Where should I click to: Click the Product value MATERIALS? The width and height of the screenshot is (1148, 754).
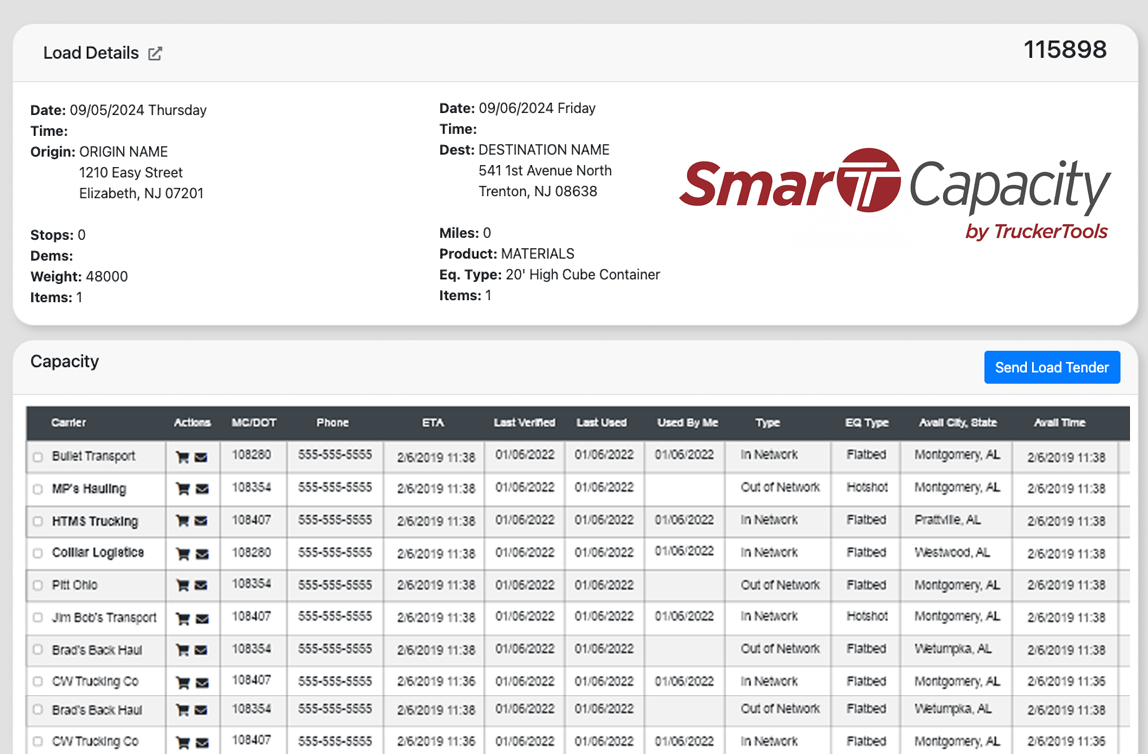click(x=538, y=254)
